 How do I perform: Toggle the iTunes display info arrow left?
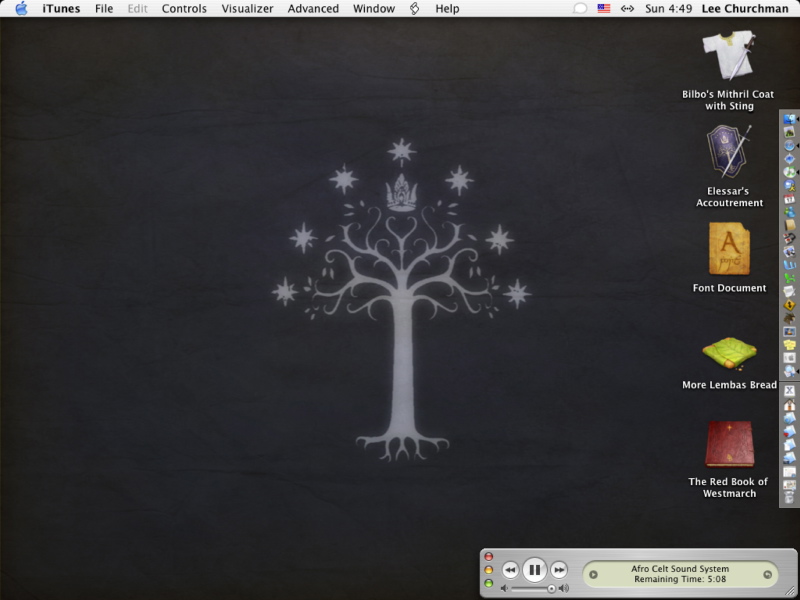[593, 574]
